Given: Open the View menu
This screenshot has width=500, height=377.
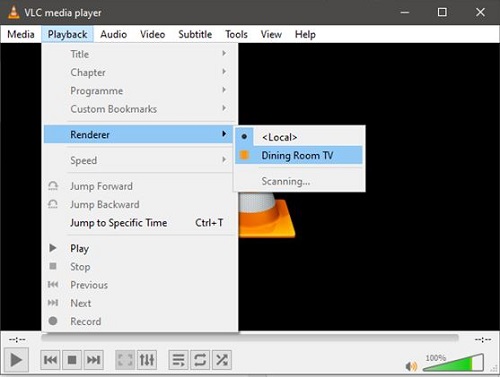Looking at the screenshot, I should (271, 34).
